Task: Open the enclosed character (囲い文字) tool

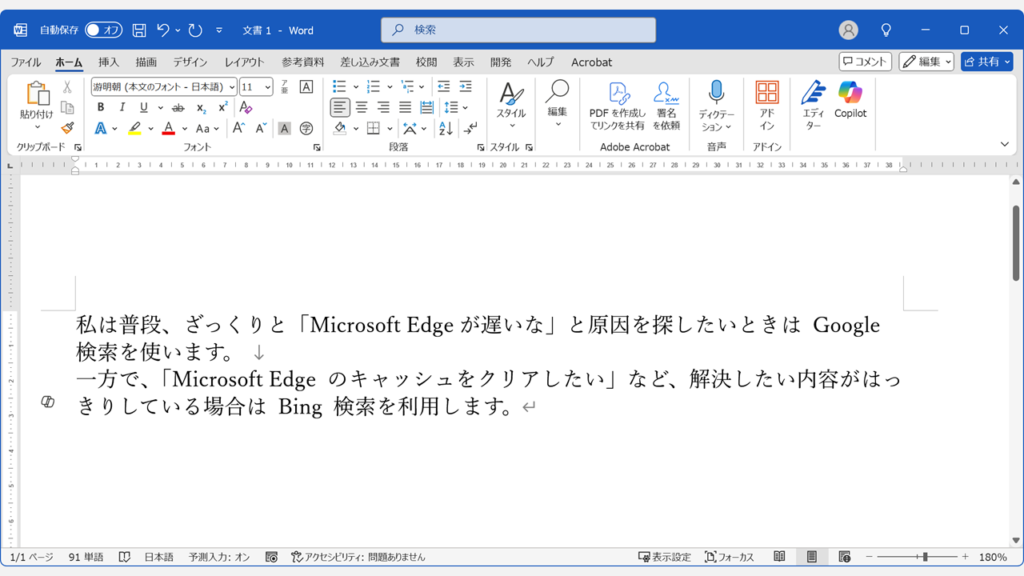Action: 306,128
